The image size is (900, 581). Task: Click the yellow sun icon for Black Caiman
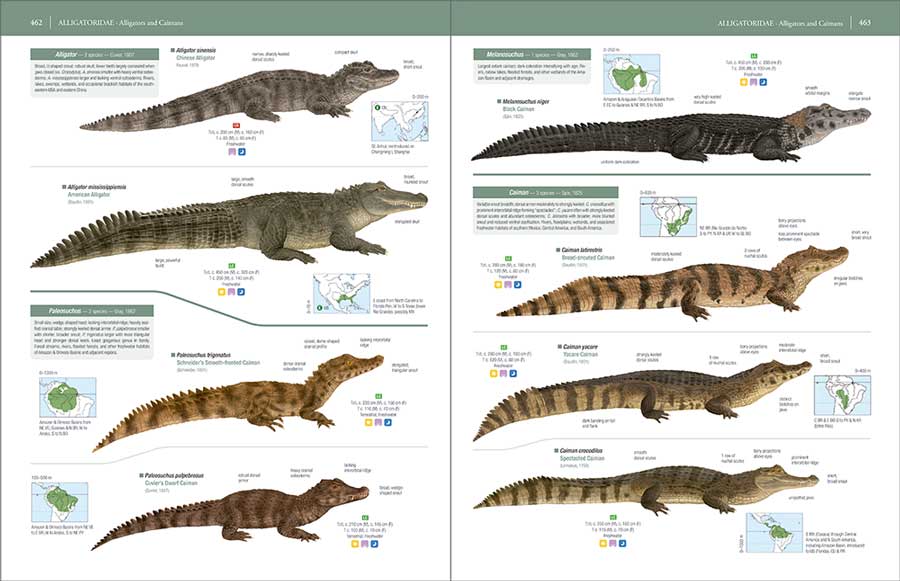coord(743,83)
